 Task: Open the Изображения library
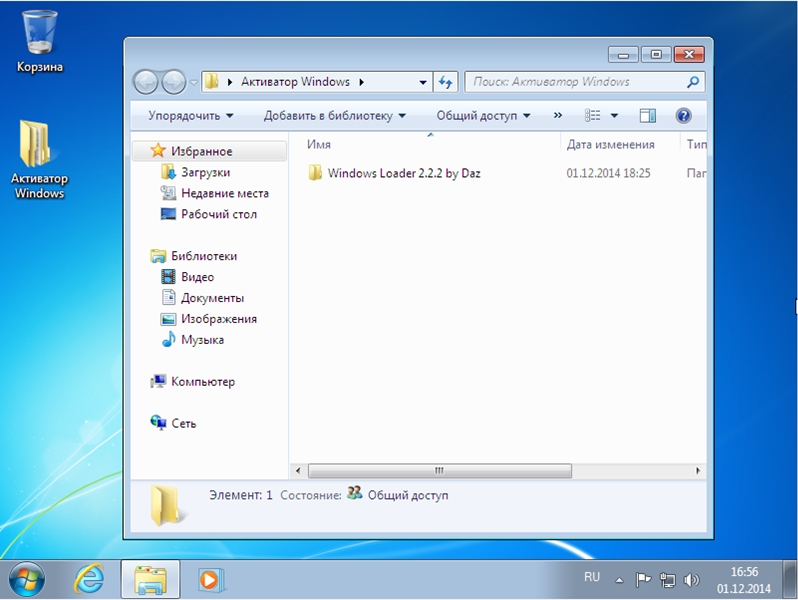coord(219,319)
